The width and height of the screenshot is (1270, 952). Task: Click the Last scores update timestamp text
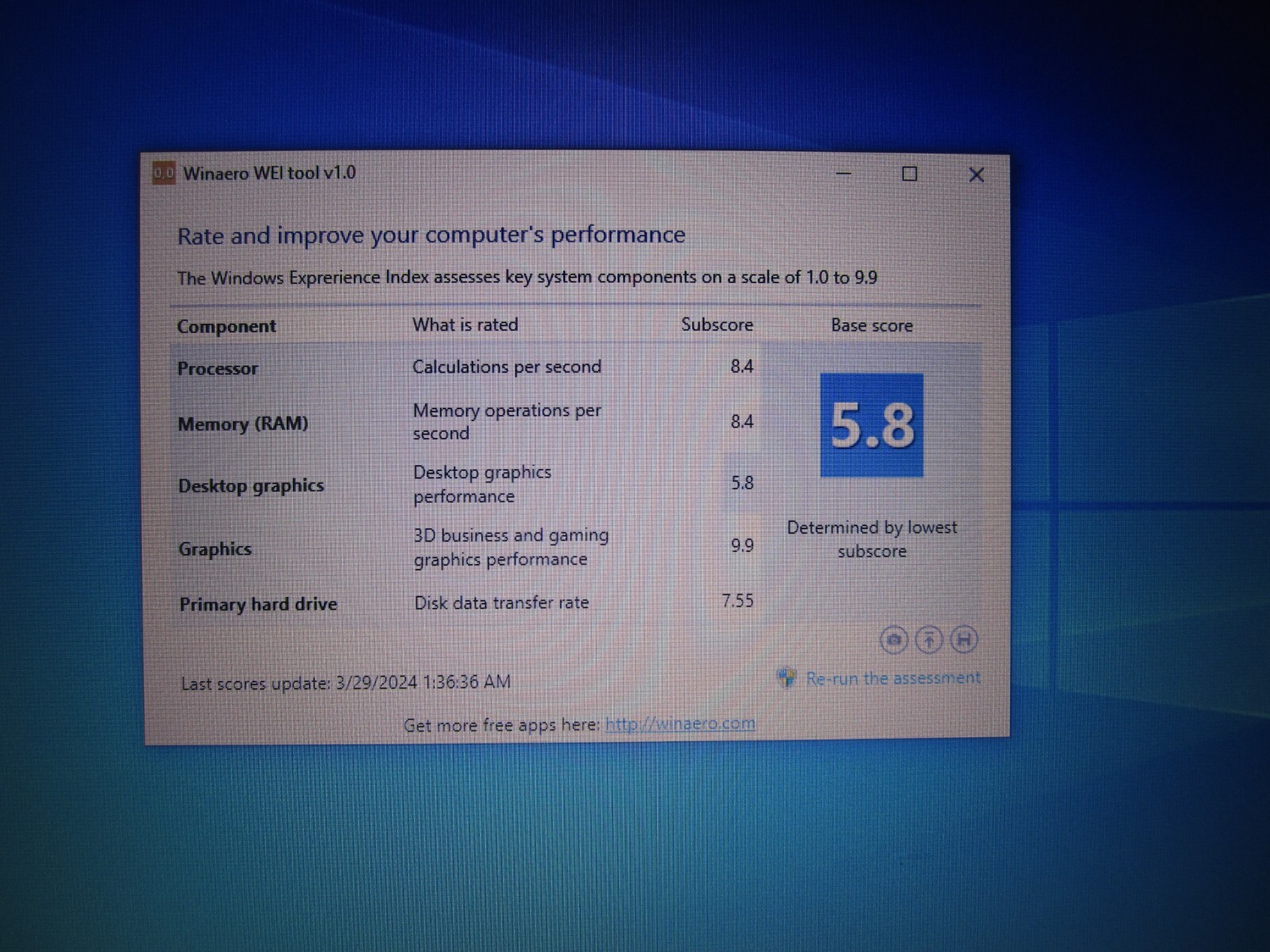point(346,683)
